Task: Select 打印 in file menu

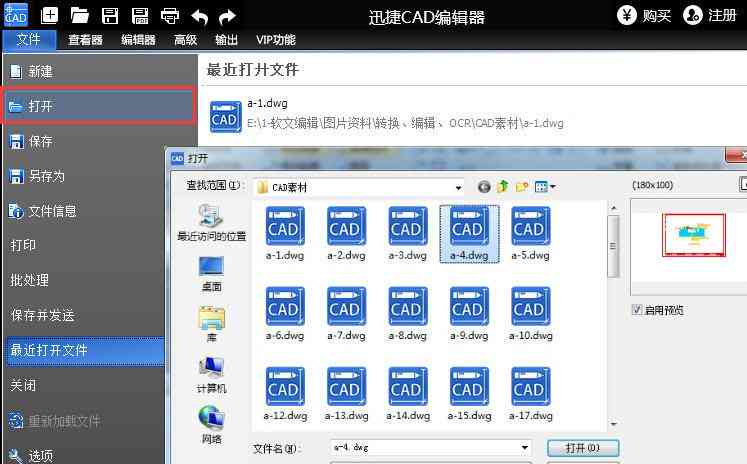Action: 86,245
